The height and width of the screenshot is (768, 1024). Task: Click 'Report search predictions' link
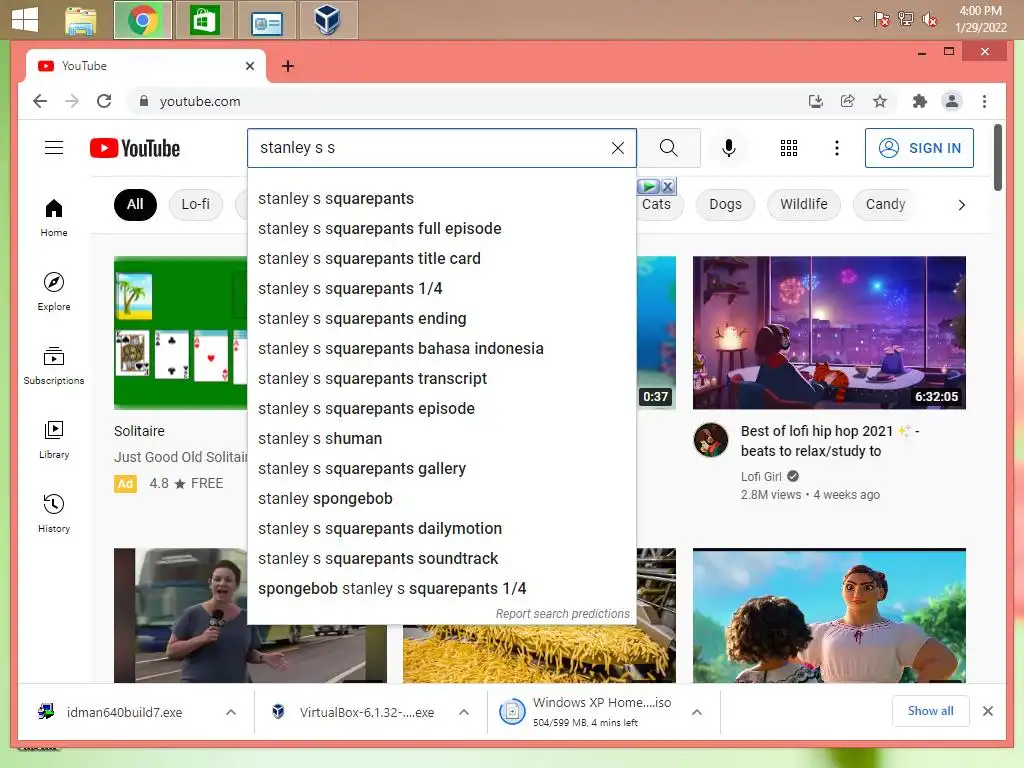click(562, 614)
